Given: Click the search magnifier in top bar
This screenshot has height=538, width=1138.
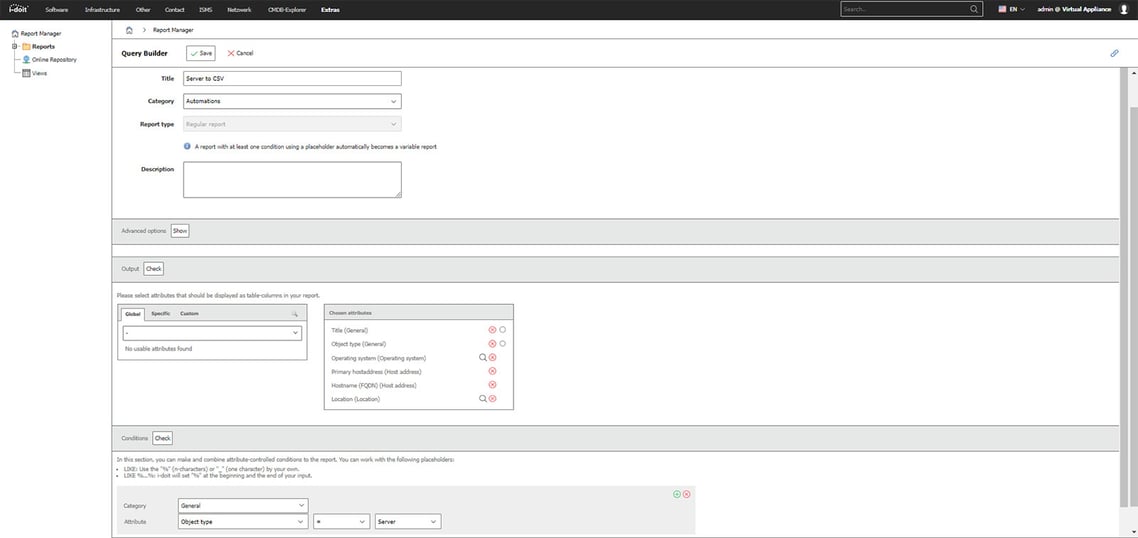Looking at the screenshot, I should pos(974,9).
